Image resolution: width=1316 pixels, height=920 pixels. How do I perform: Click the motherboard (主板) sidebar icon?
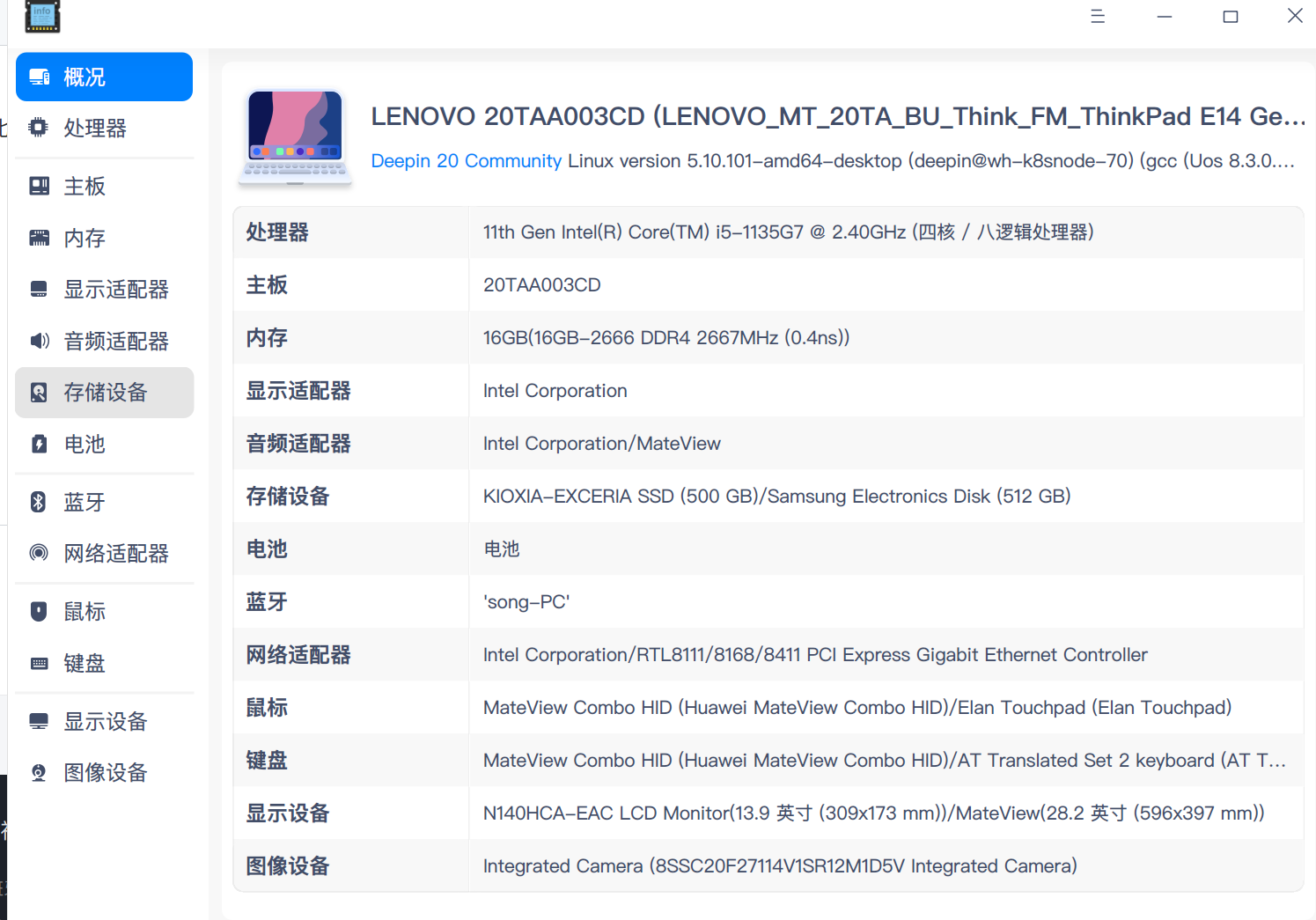tap(39, 186)
